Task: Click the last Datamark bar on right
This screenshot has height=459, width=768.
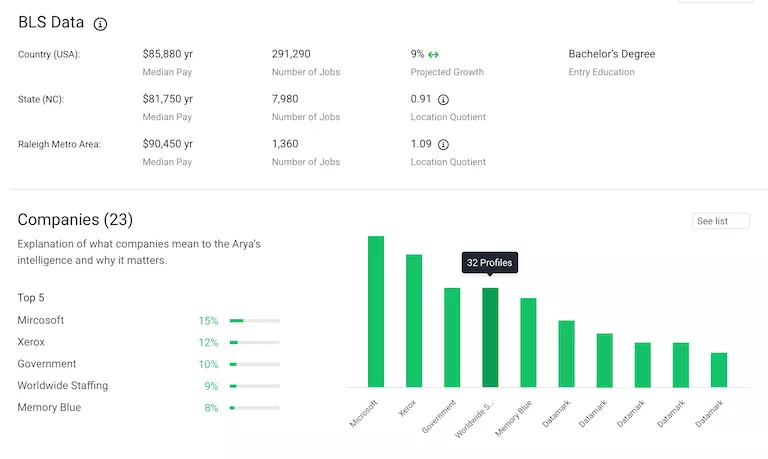Action: coord(718,369)
